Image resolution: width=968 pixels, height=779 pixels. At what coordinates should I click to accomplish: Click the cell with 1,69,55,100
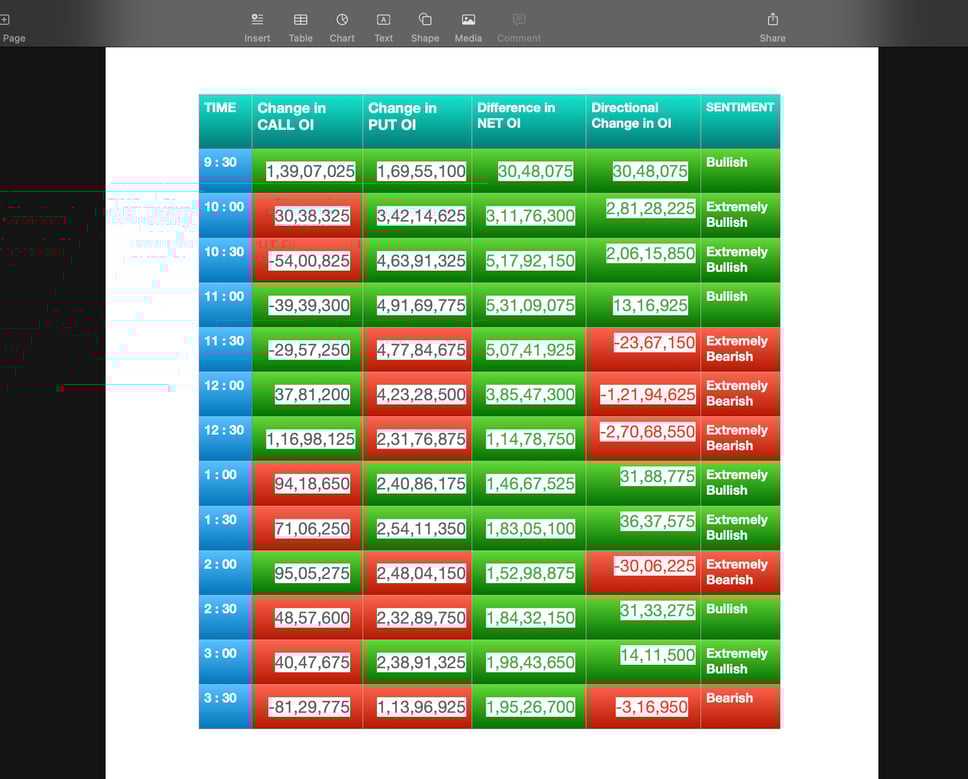click(x=417, y=171)
